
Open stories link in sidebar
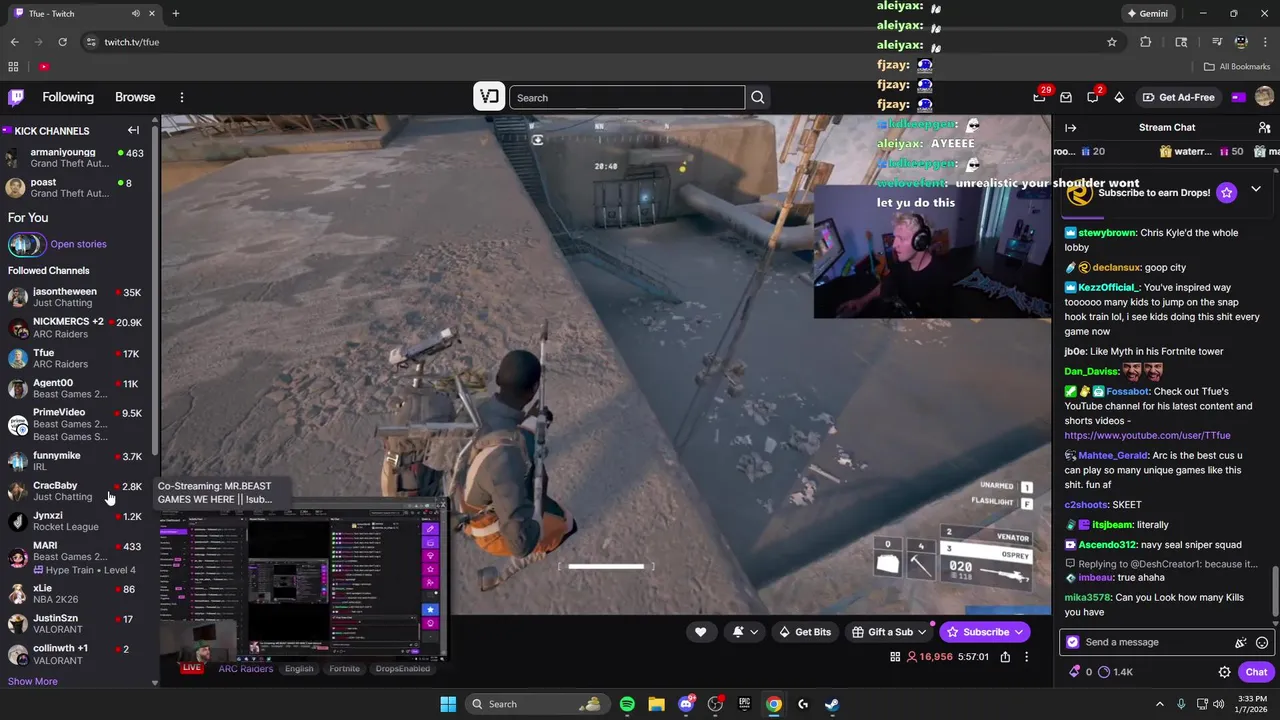78,244
